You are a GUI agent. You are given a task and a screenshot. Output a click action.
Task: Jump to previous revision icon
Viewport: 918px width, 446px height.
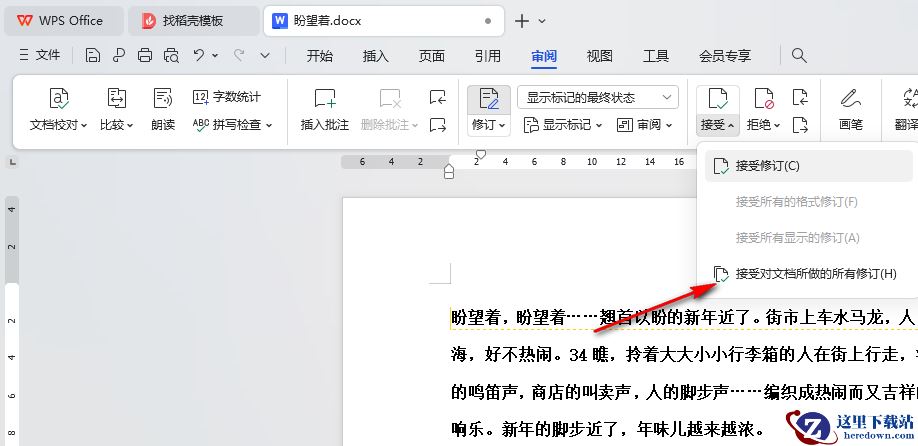pyautogui.click(x=800, y=97)
